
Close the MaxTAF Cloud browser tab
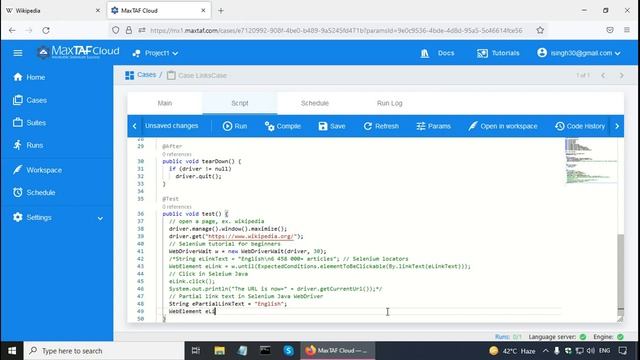pos(203,11)
